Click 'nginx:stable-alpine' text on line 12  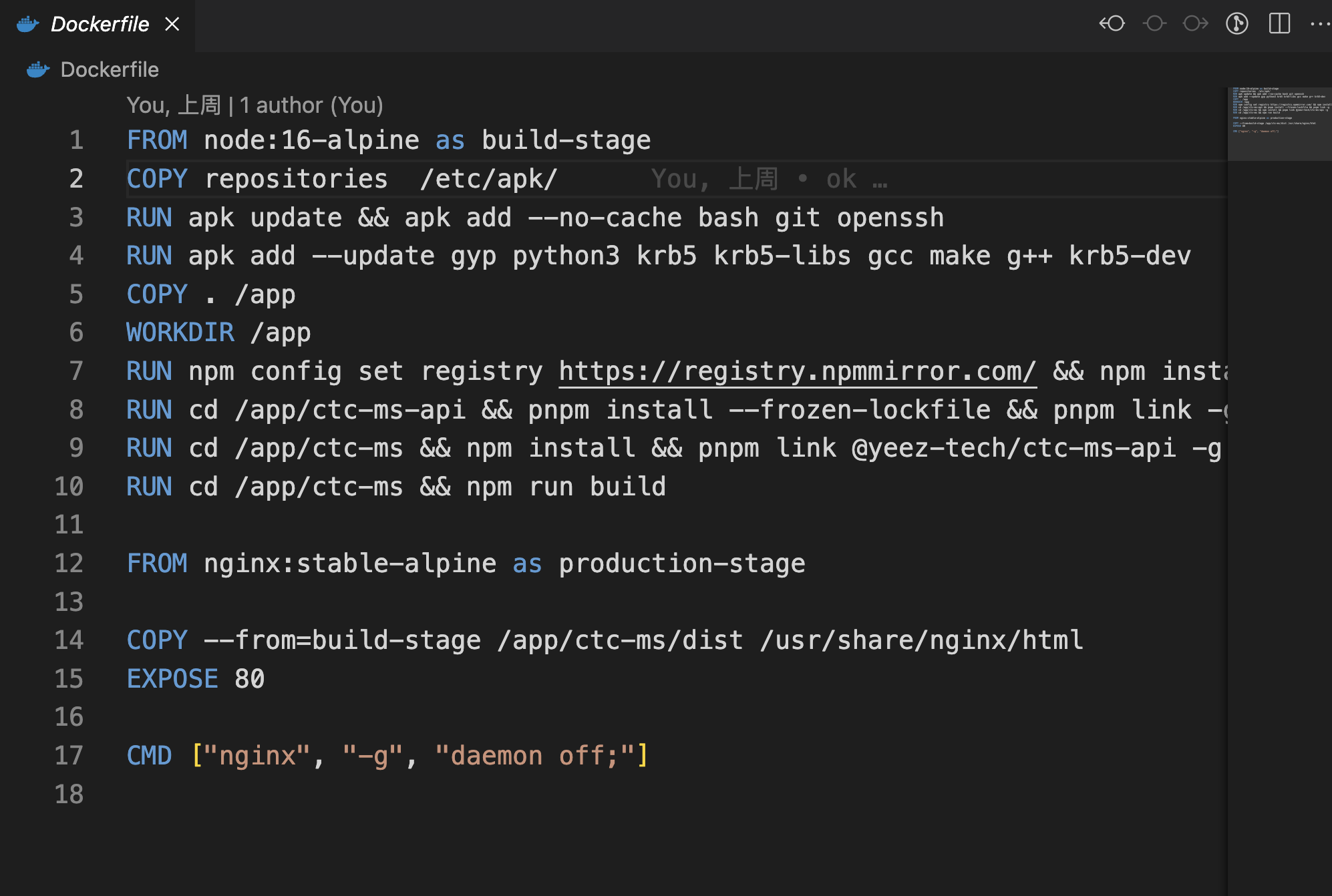(x=350, y=564)
